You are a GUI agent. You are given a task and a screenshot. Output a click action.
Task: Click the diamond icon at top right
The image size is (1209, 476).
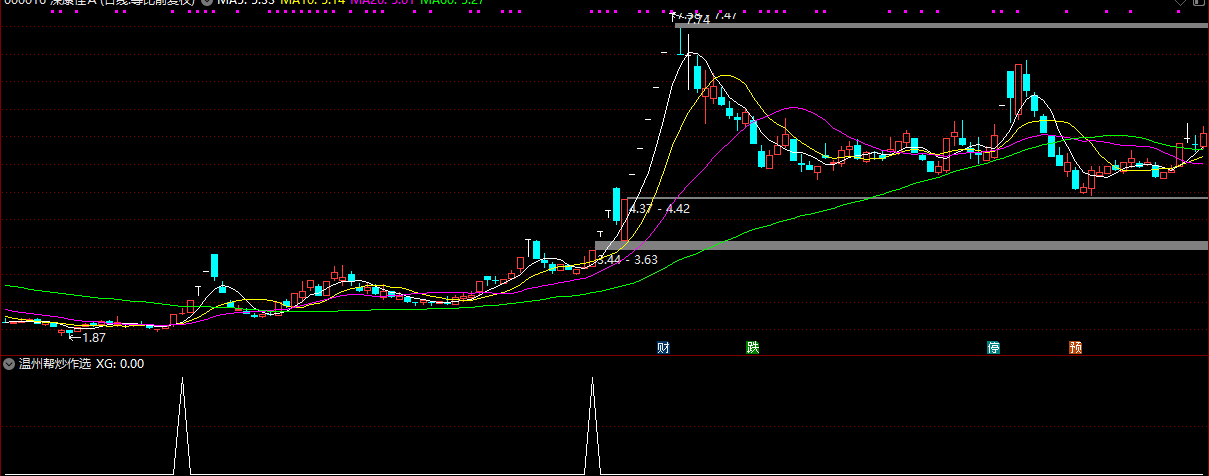pos(1180,3)
